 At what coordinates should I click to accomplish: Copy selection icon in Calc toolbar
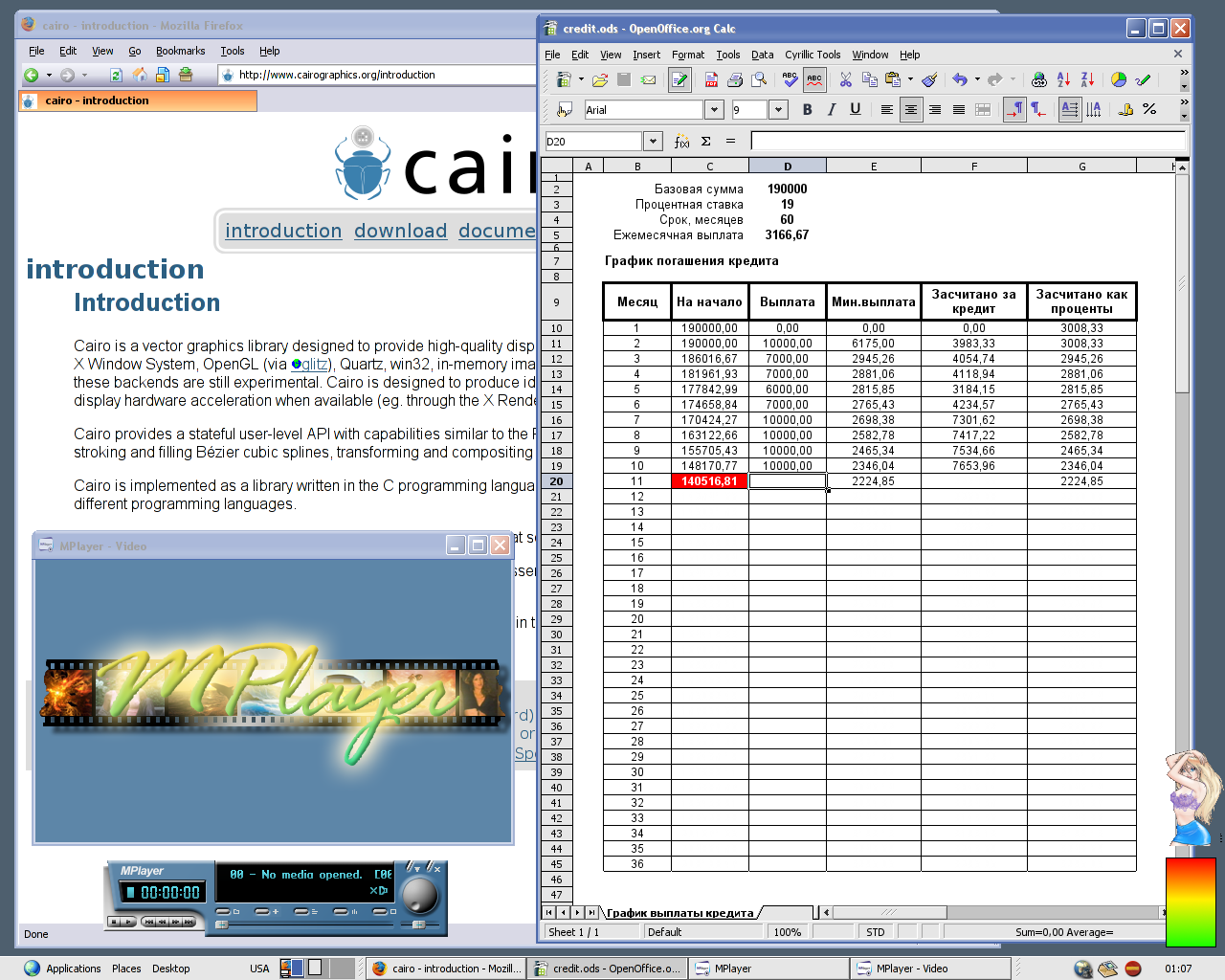click(x=869, y=80)
